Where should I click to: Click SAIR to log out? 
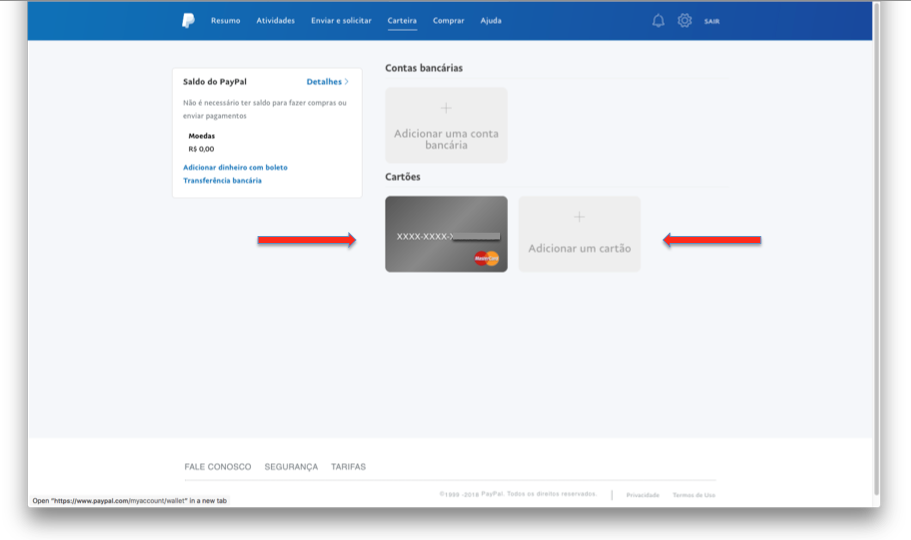pyautogui.click(x=712, y=22)
